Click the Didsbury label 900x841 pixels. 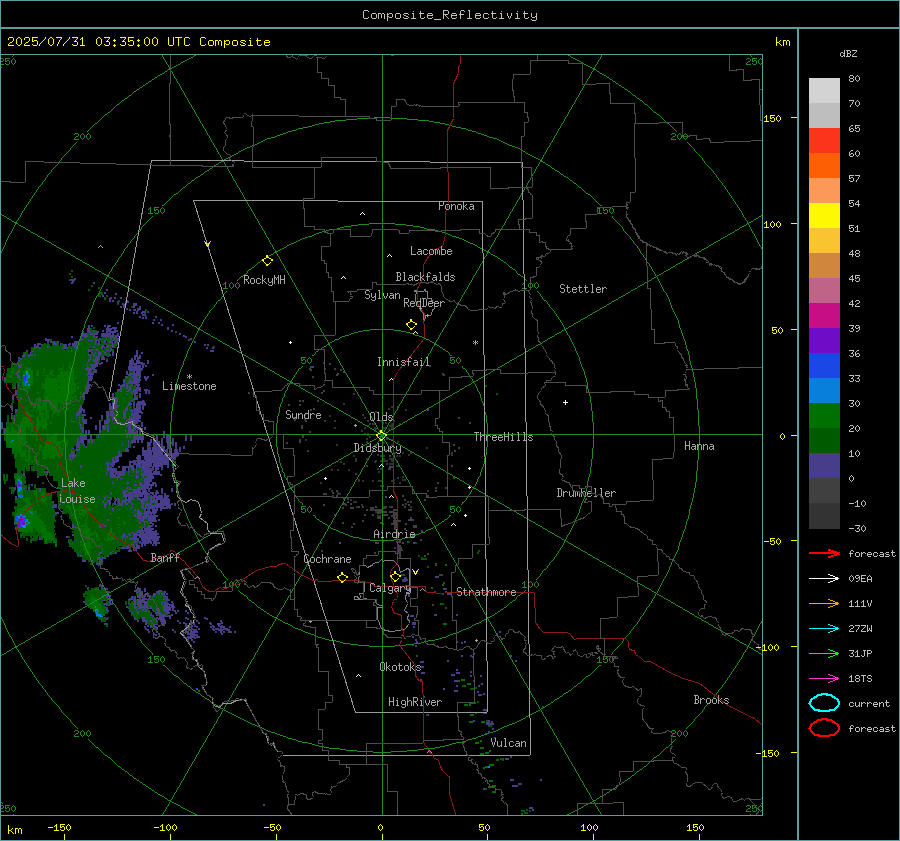(377, 448)
